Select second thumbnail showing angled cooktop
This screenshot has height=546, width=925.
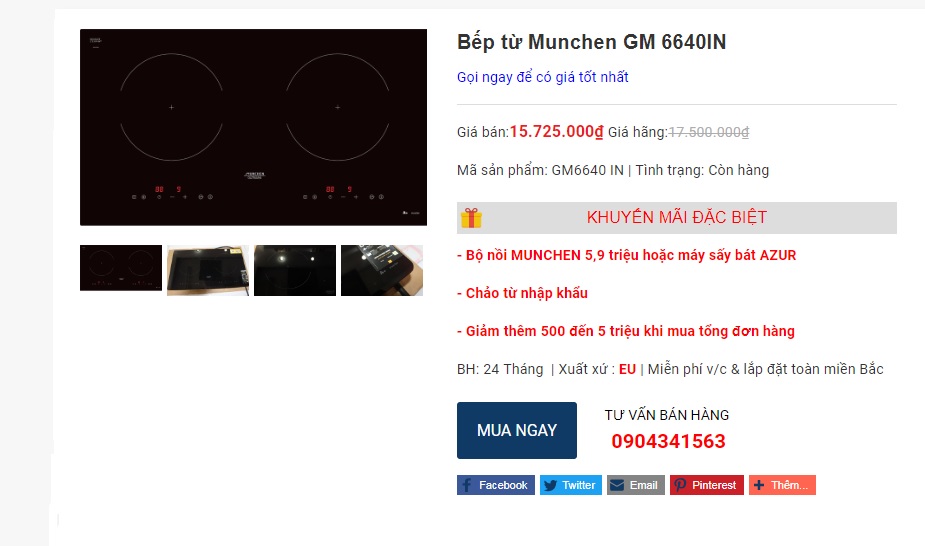click(208, 270)
